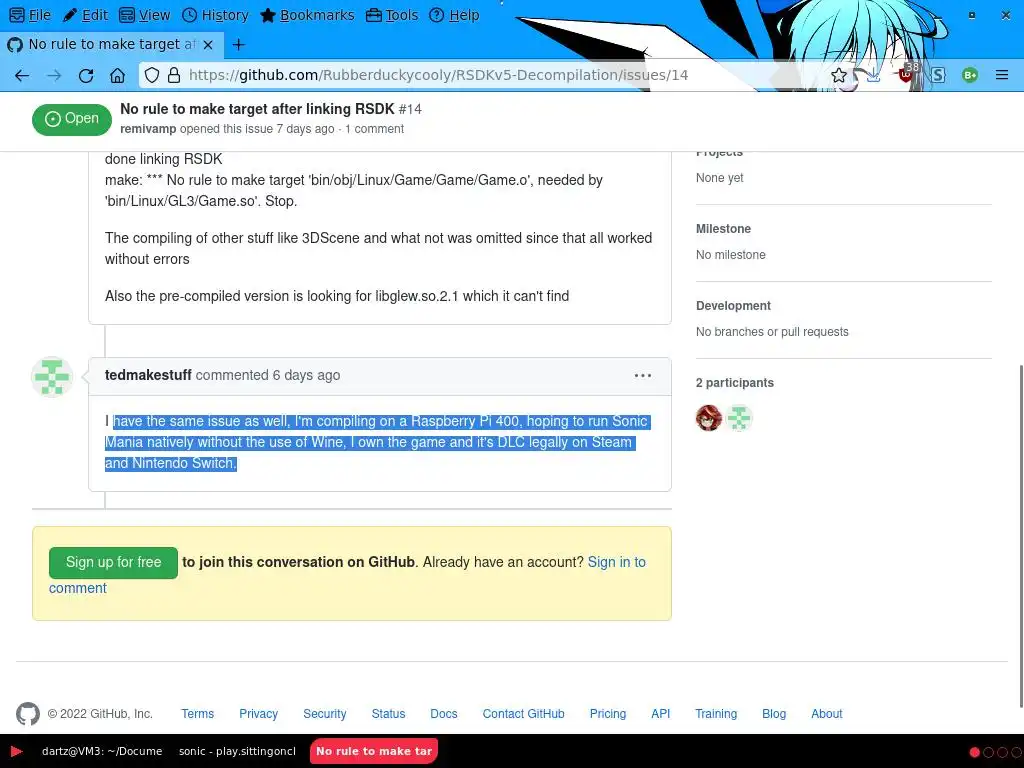Open the browser downloads panel

click(x=873, y=75)
